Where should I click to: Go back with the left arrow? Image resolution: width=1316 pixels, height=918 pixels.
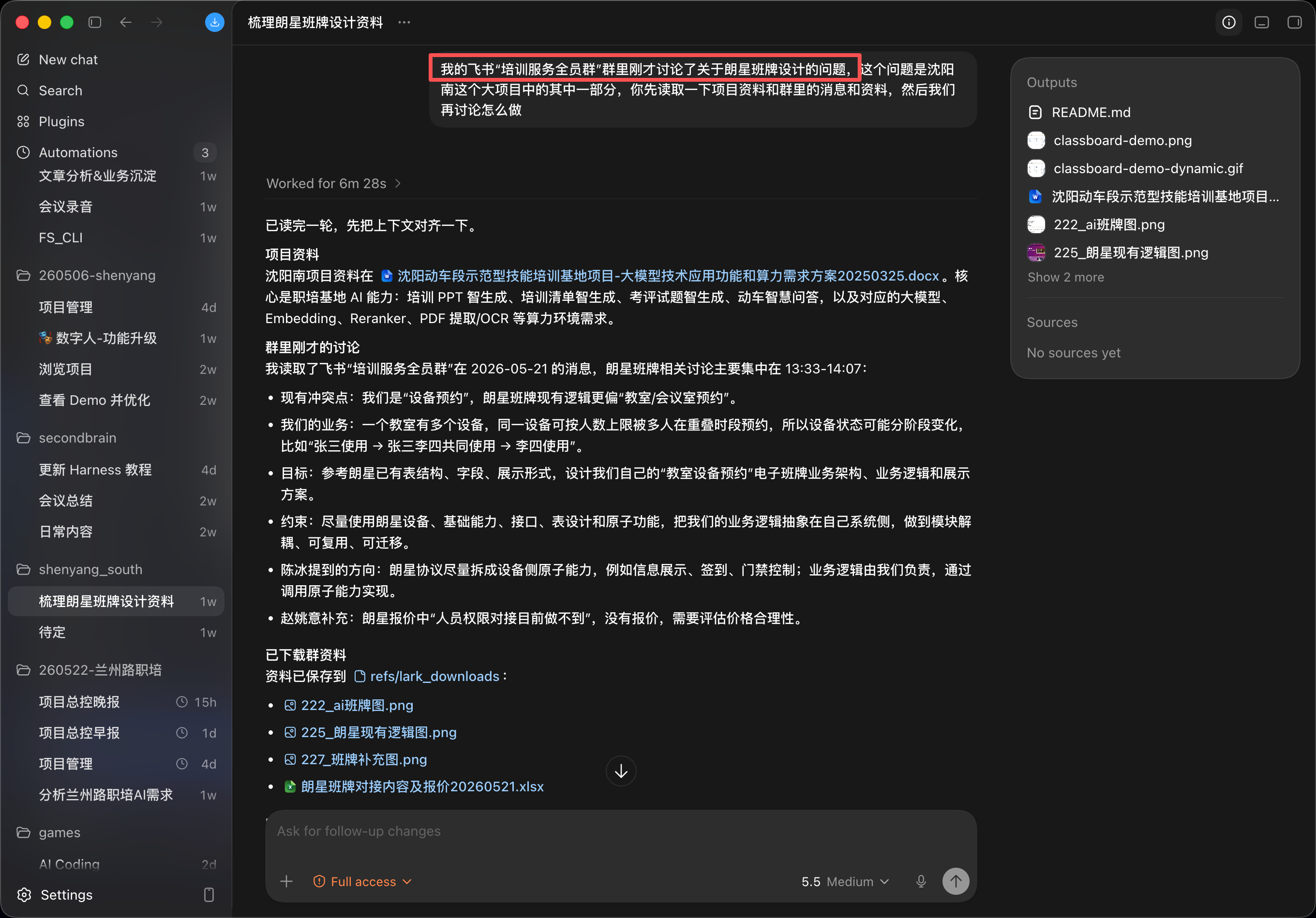(125, 22)
